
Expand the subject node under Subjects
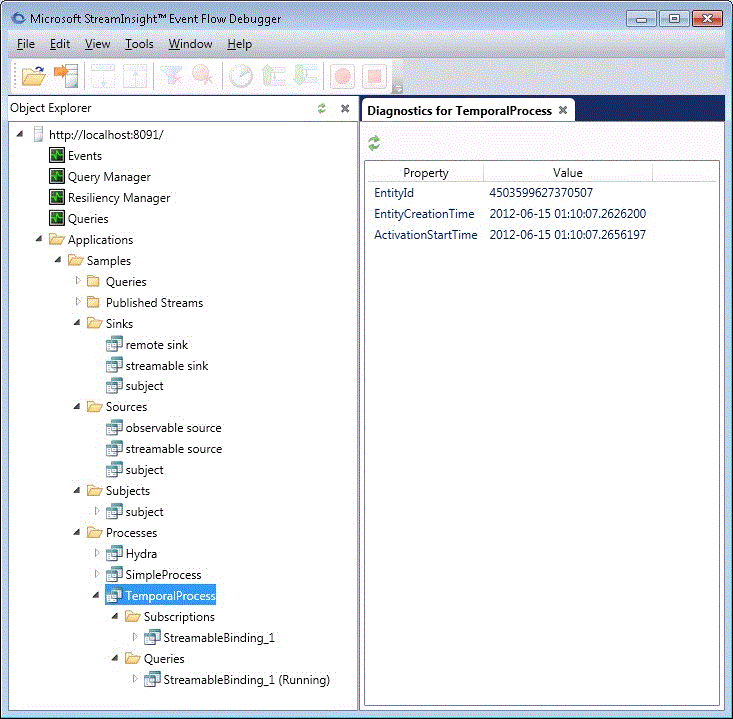pyautogui.click(x=97, y=510)
